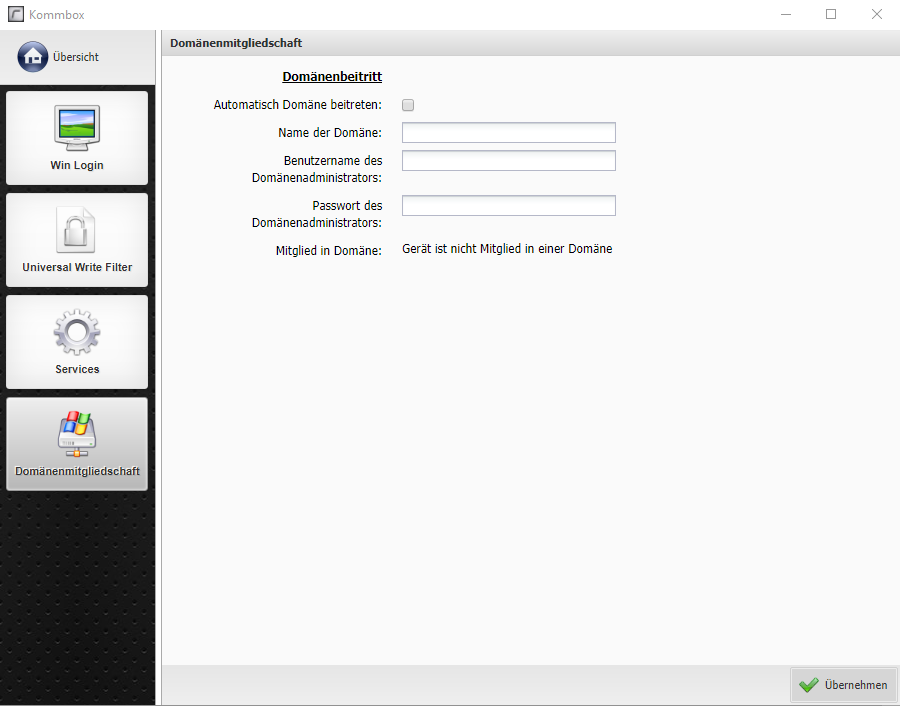The width and height of the screenshot is (900, 706).
Task: Minimize the Kommbox window
Action: click(785, 14)
